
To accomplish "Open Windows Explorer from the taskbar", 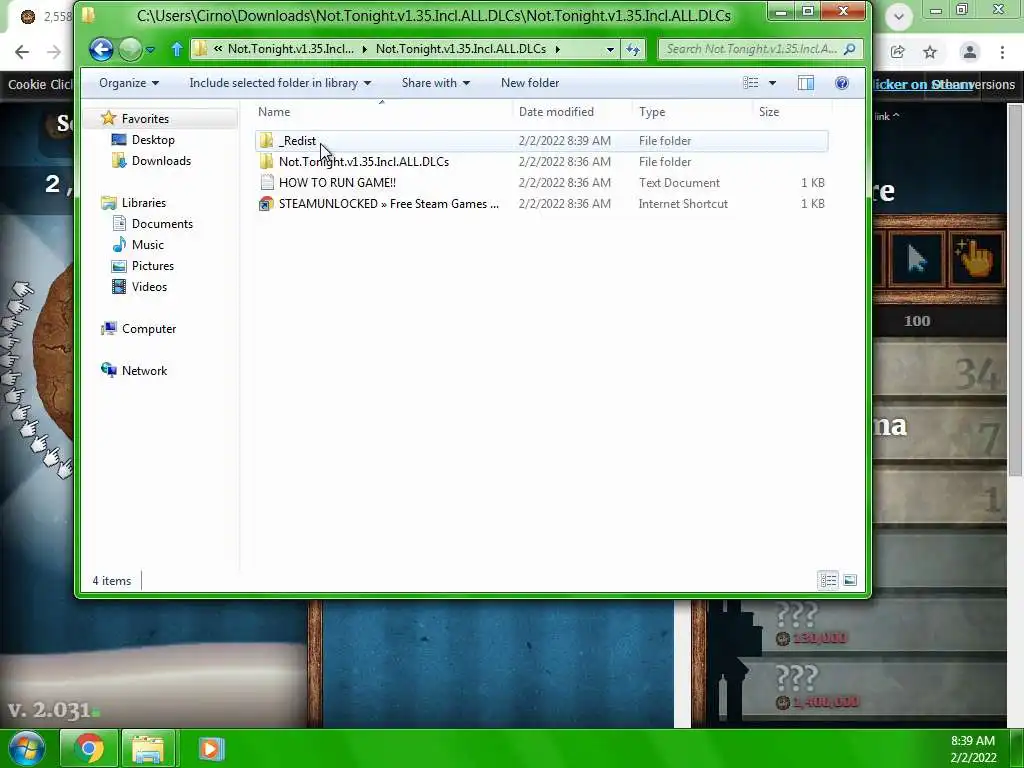I will [x=148, y=748].
